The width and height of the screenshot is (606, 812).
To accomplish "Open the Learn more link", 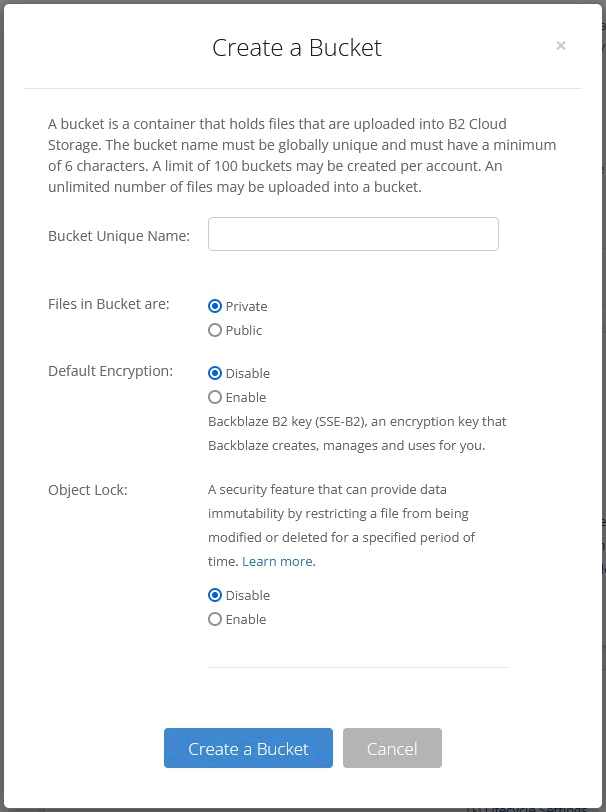I will click(x=278, y=562).
